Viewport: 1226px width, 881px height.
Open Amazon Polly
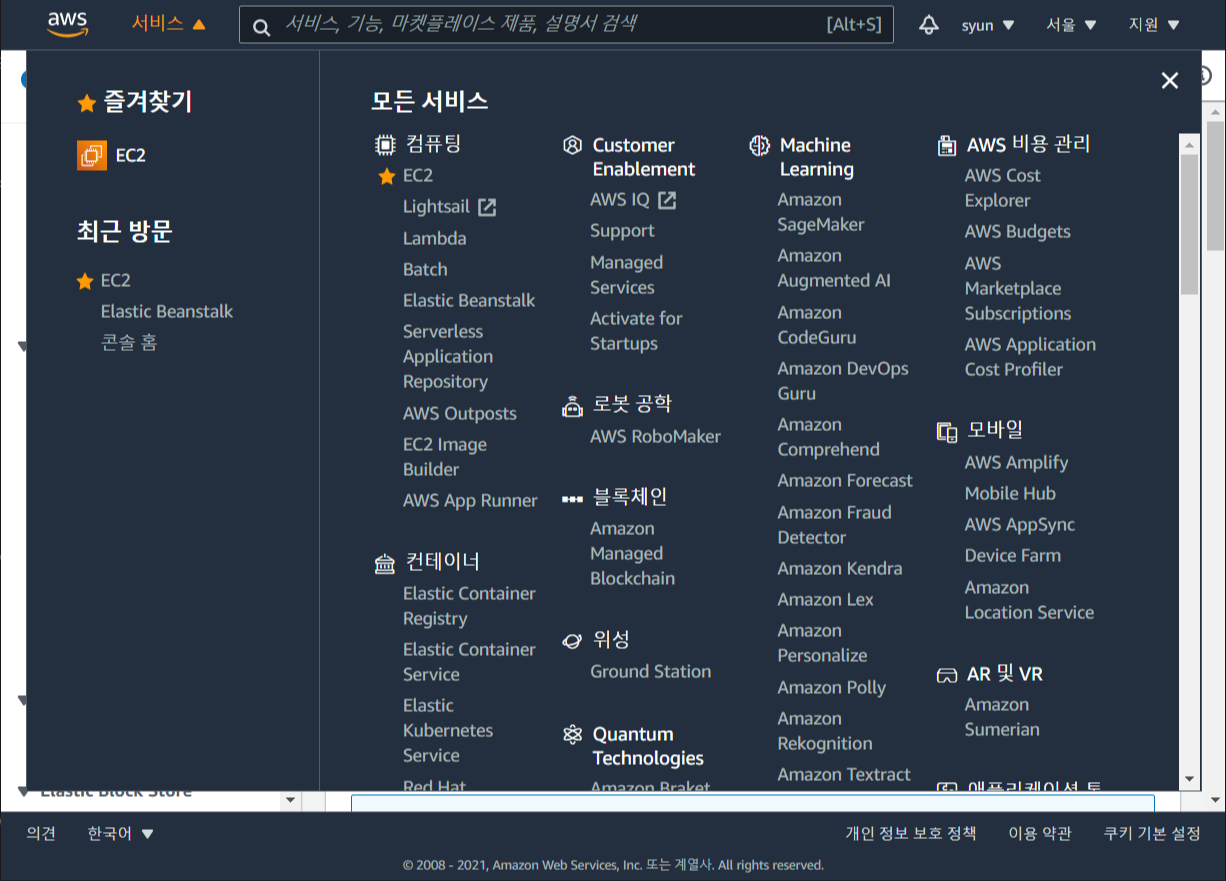[x=831, y=687]
